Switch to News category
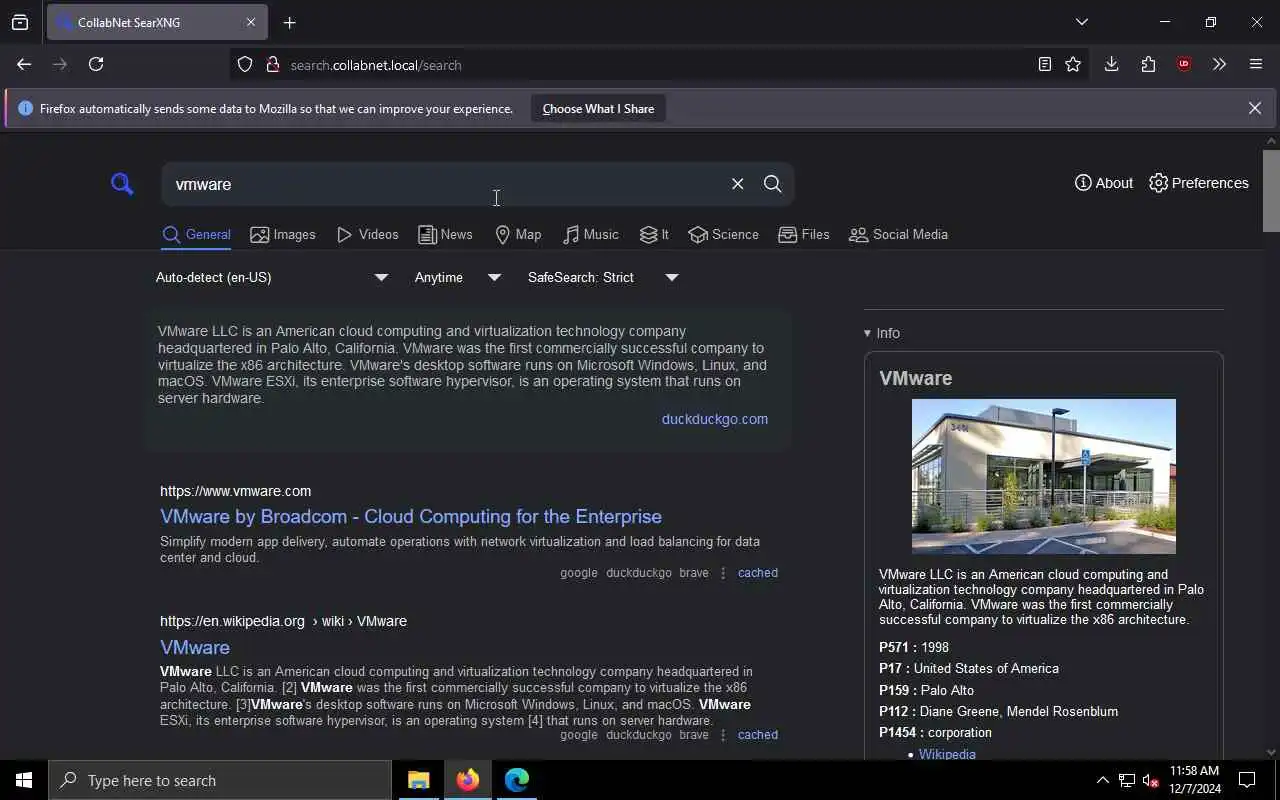Image resolution: width=1280 pixels, height=800 pixels. coord(445,235)
